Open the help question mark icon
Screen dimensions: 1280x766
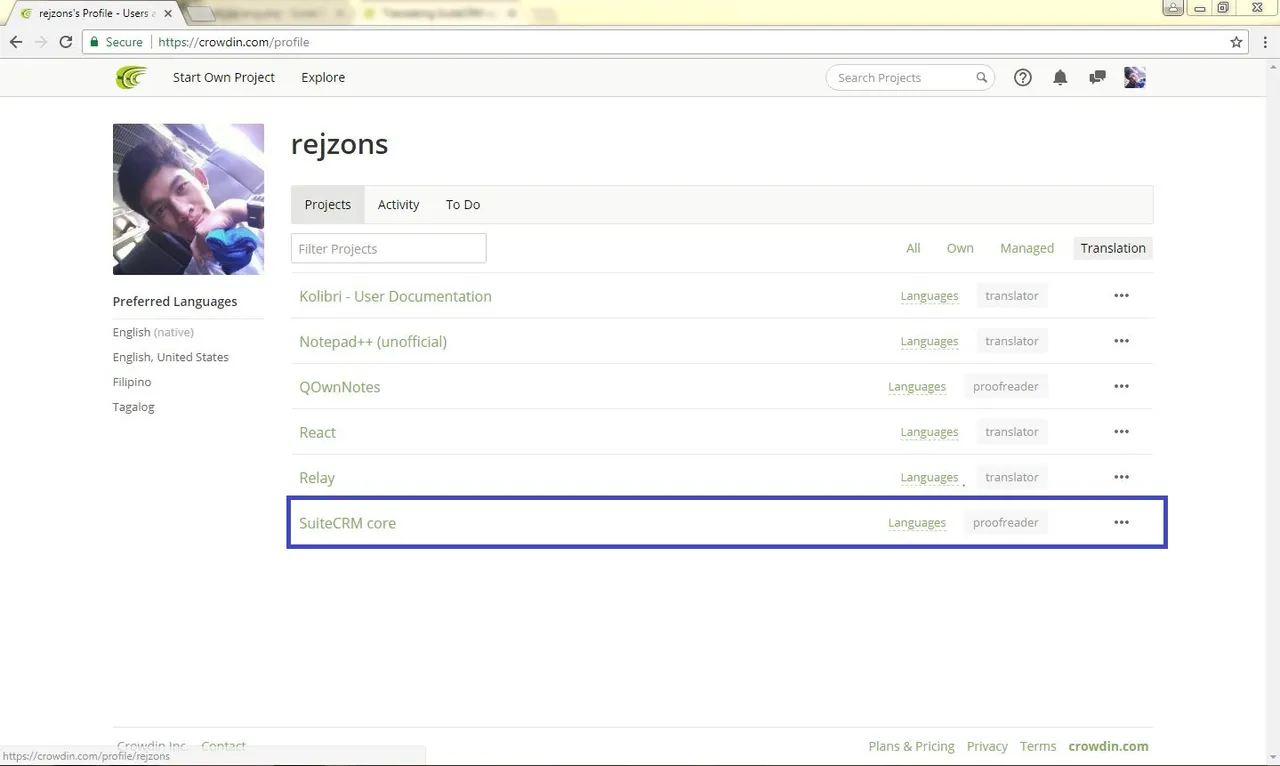pyautogui.click(x=1022, y=77)
